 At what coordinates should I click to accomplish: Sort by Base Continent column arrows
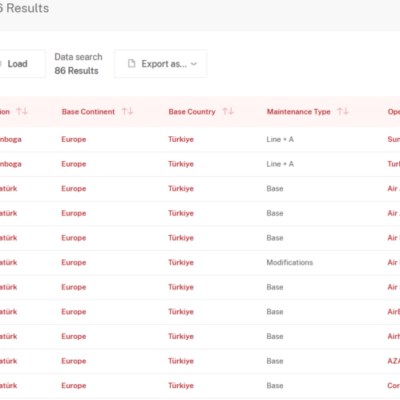coord(127,111)
